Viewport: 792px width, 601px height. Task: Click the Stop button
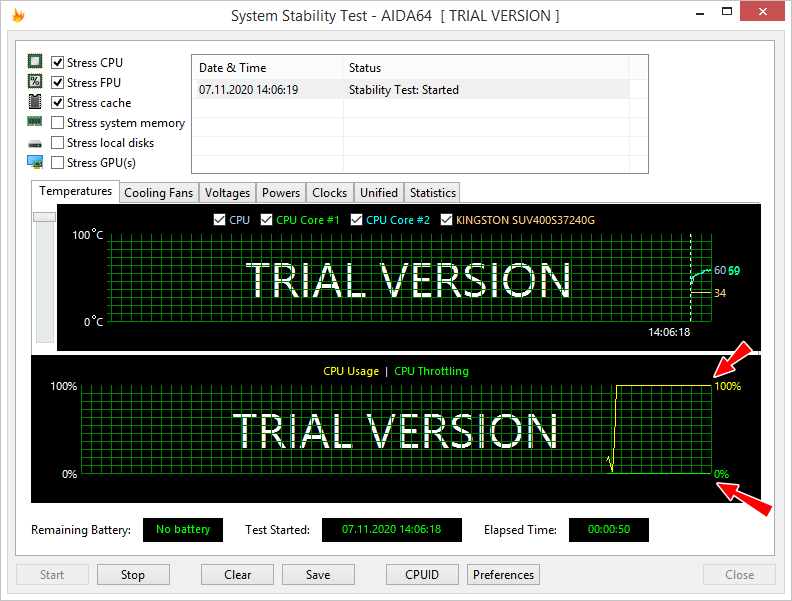(133, 575)
